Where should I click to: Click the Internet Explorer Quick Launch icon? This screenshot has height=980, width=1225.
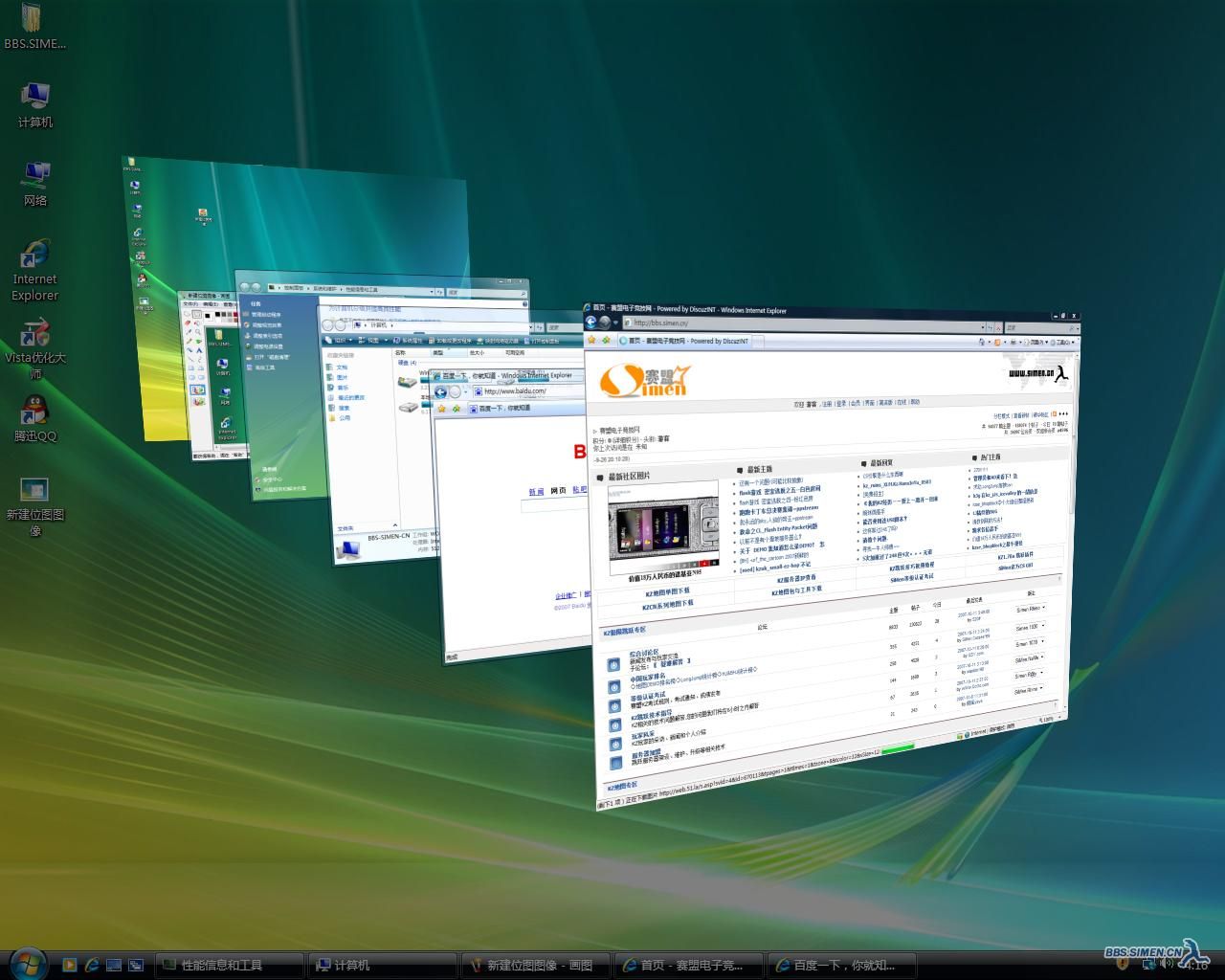92,966
